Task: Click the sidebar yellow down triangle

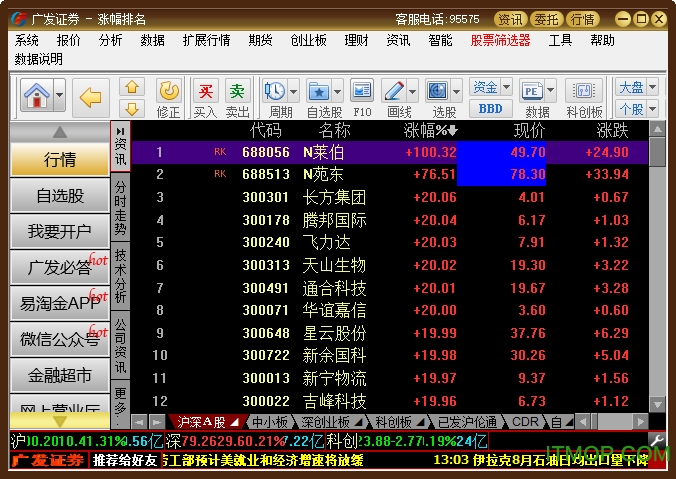Action: click(60, 421)
